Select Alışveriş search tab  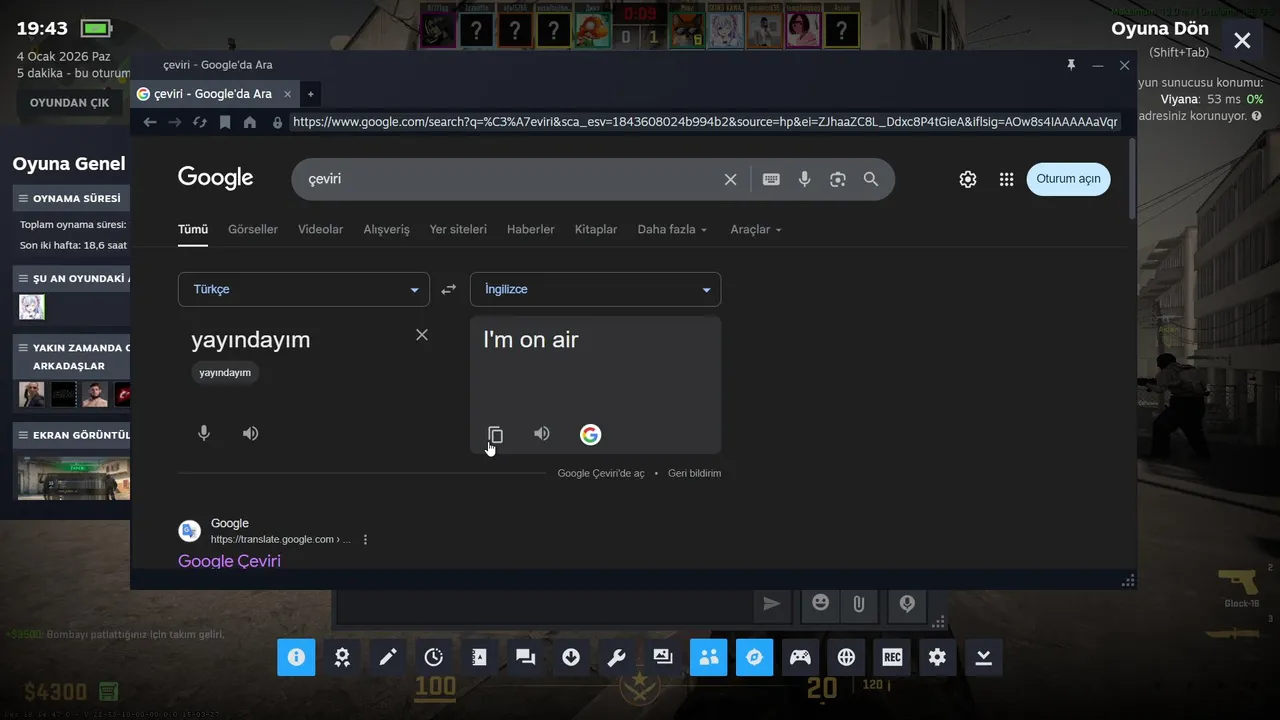386,229
